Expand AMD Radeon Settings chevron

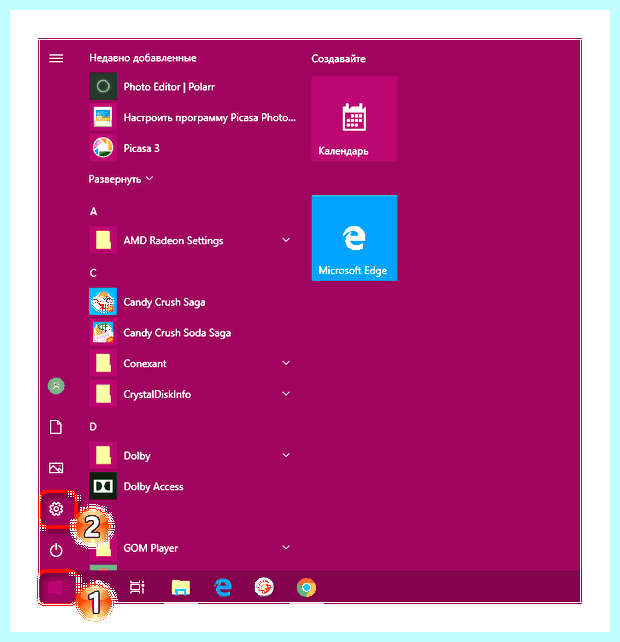pos(286,240)
